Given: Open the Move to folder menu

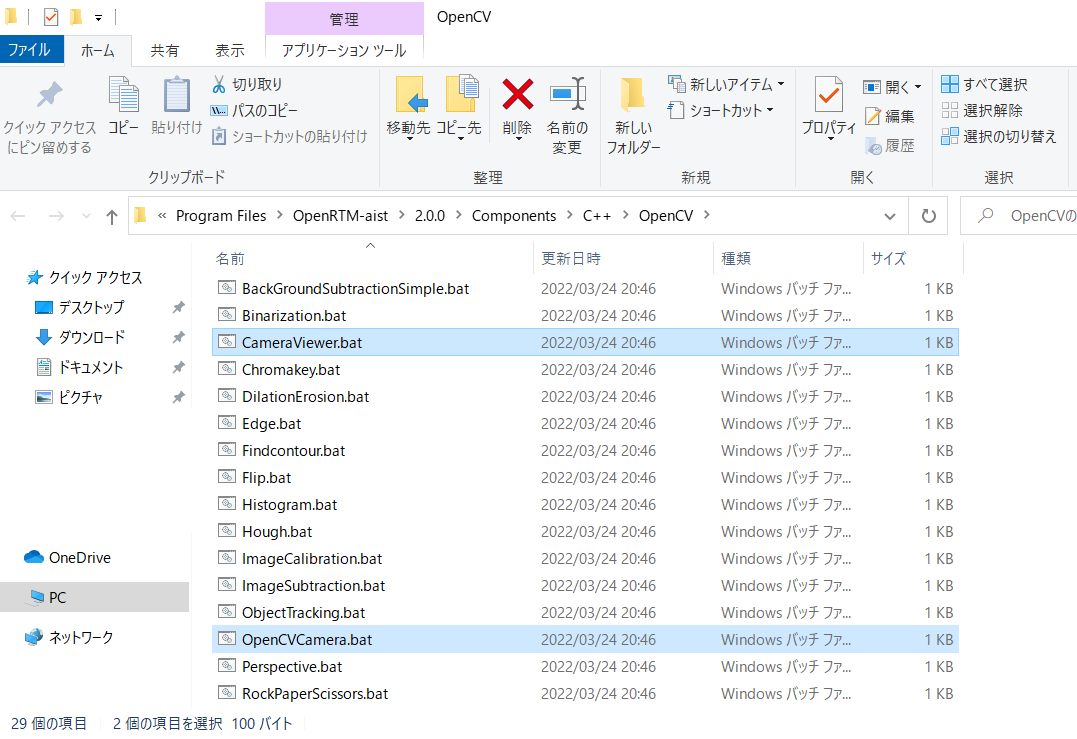Looking at the screenshot, I should (409, 109).
